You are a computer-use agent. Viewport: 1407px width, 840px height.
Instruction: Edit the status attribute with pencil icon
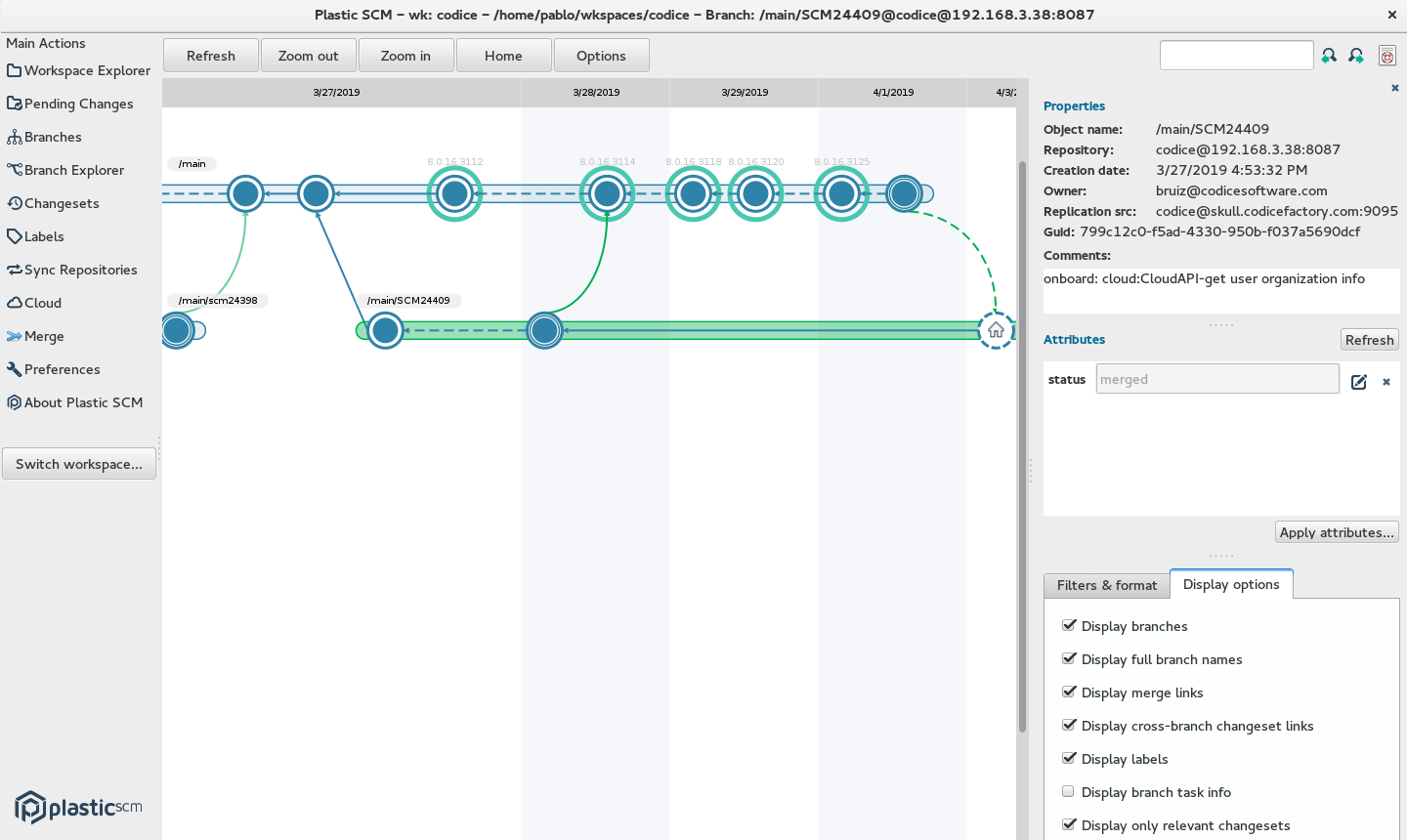pos(1359,382)
